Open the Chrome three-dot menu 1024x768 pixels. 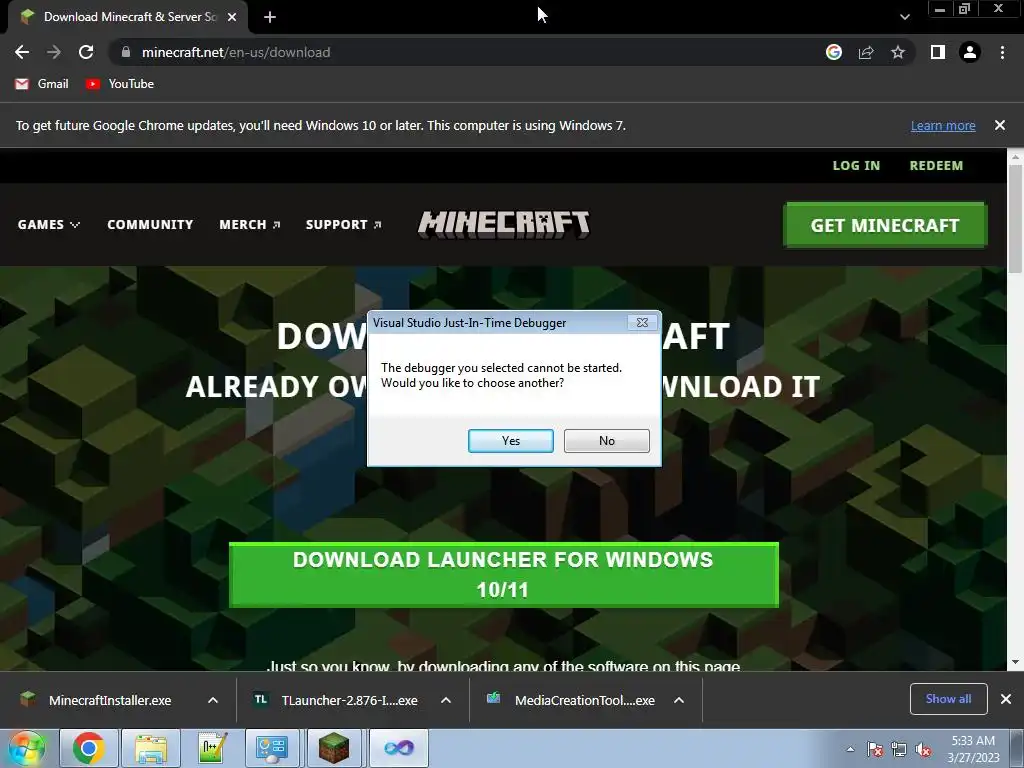click(x=1002, y=52)
